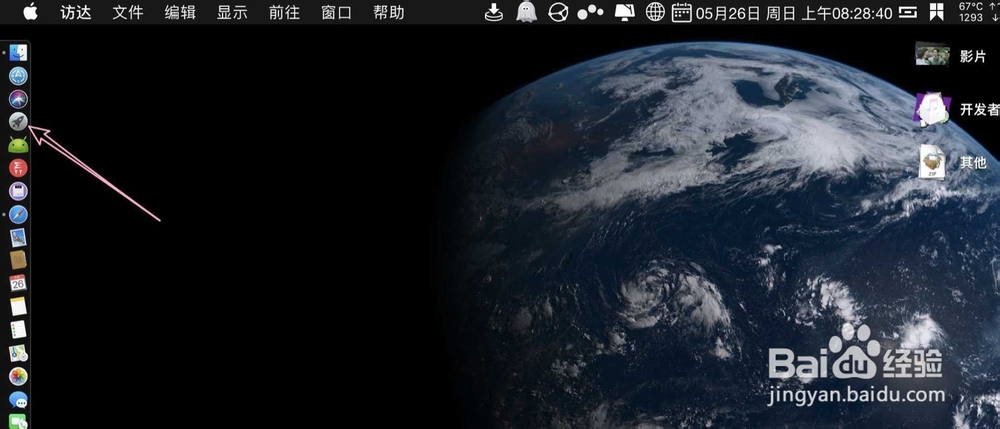Open the red round app below Android

point(18,168)
